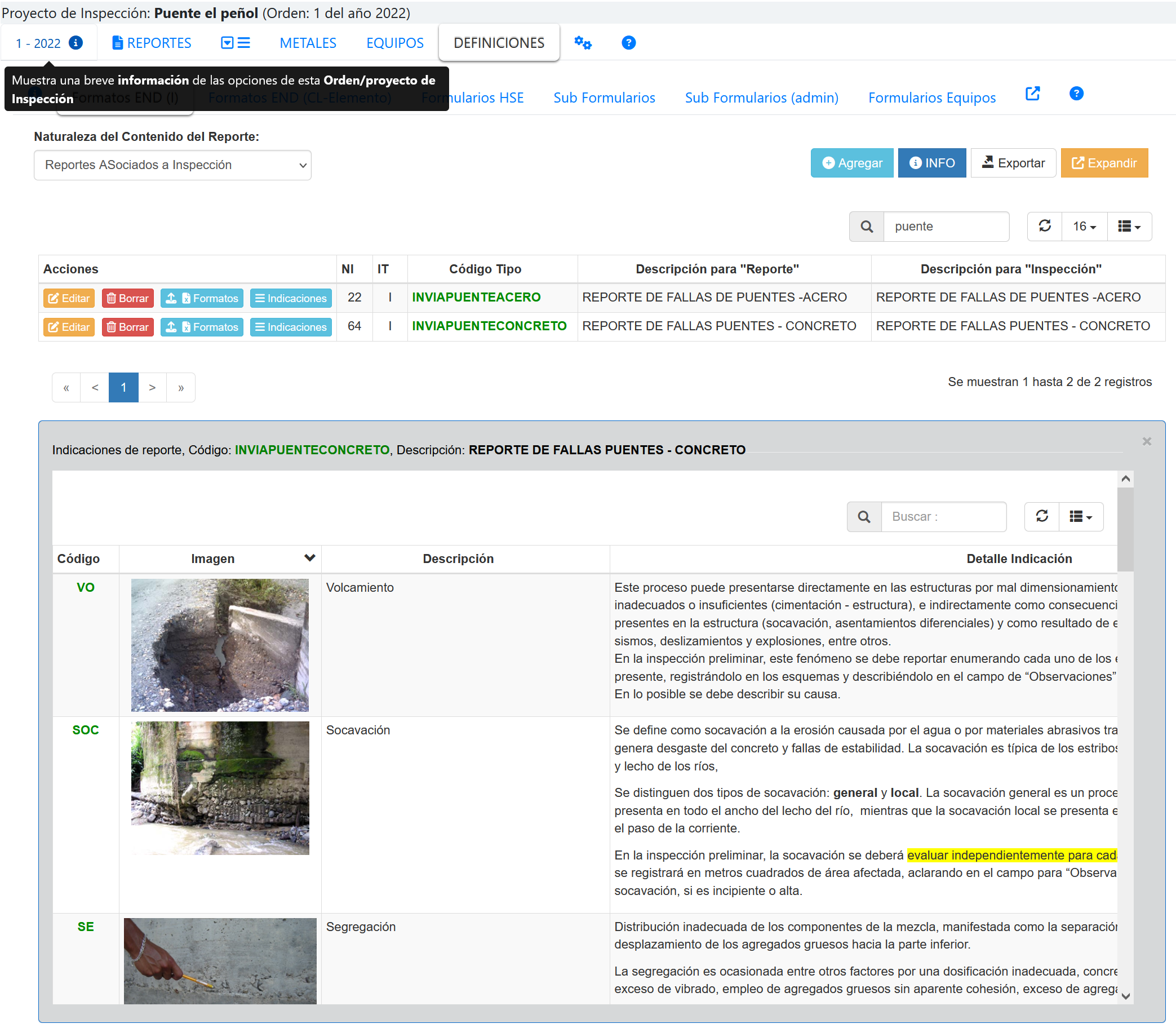Screen dimensions: 1176x1028
Task: Open the Sub Formularios tab
Action: tap(604, 98)
